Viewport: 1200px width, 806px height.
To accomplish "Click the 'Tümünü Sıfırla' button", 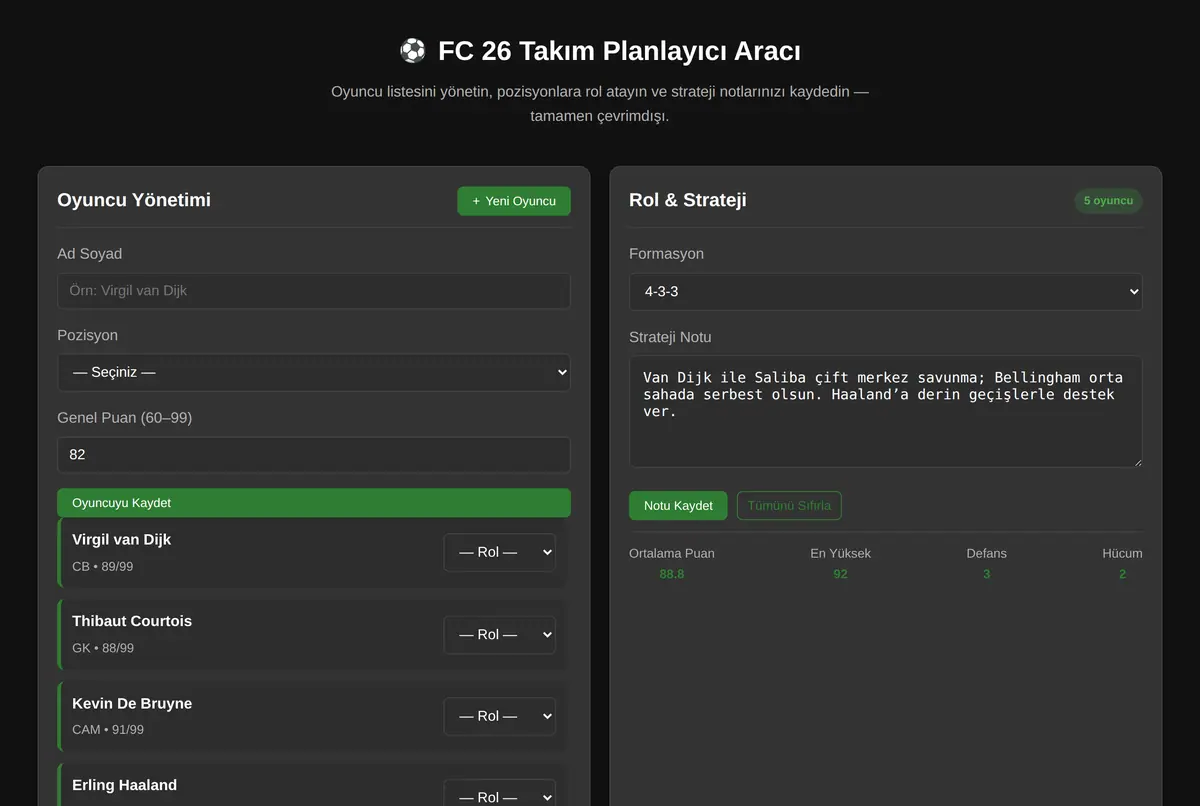I will click(789, 506).
